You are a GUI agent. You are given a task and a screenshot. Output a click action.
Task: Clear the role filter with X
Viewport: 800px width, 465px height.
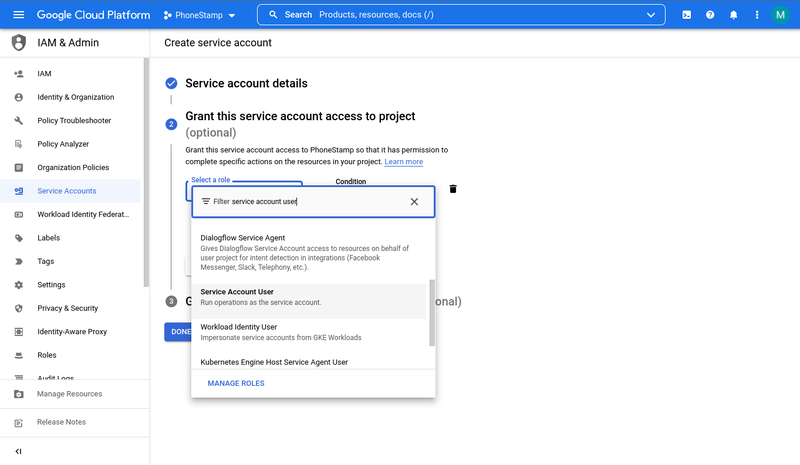click(414, 202)
